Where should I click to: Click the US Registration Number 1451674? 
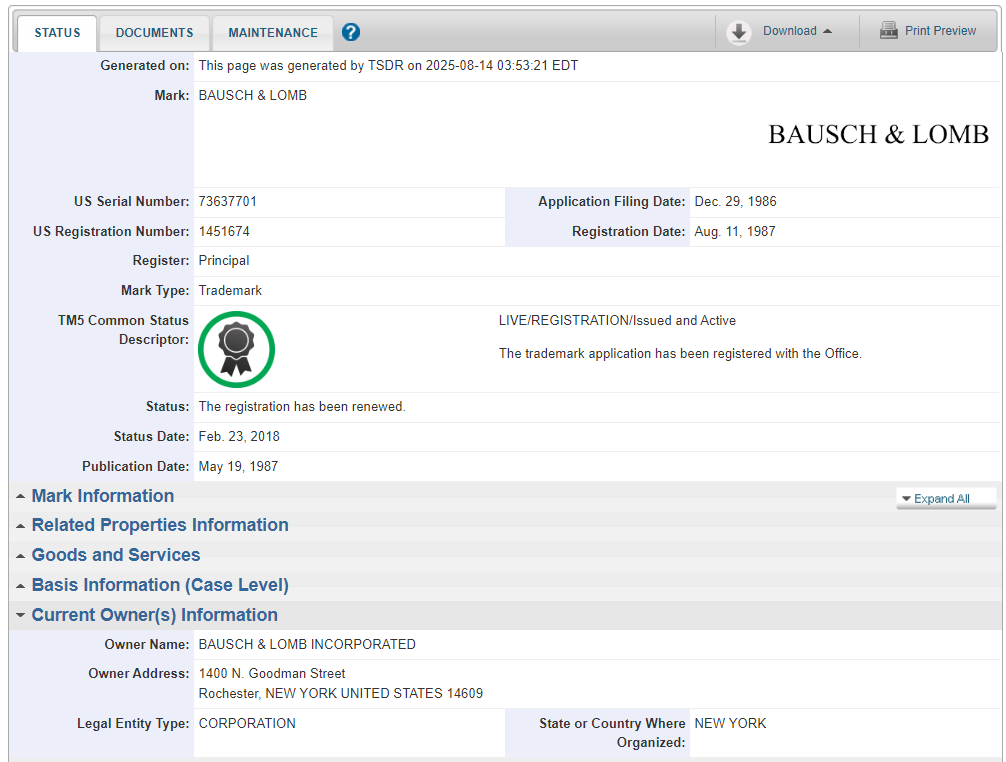pos(224,232)
